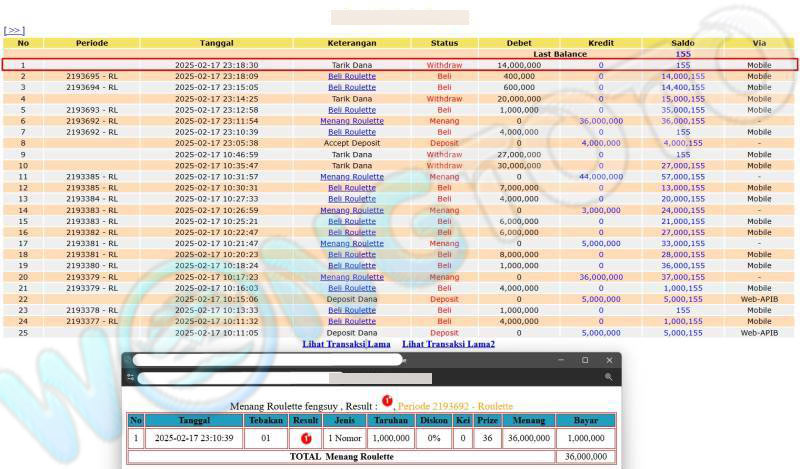Open Menang Roulette link in row 11
800x469 pixels.
352,177
